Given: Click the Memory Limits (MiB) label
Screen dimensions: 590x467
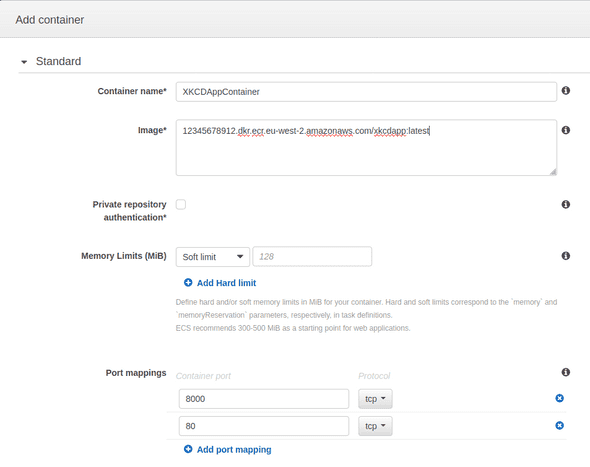Looking at the screenshot, I should tap(124, 256).
